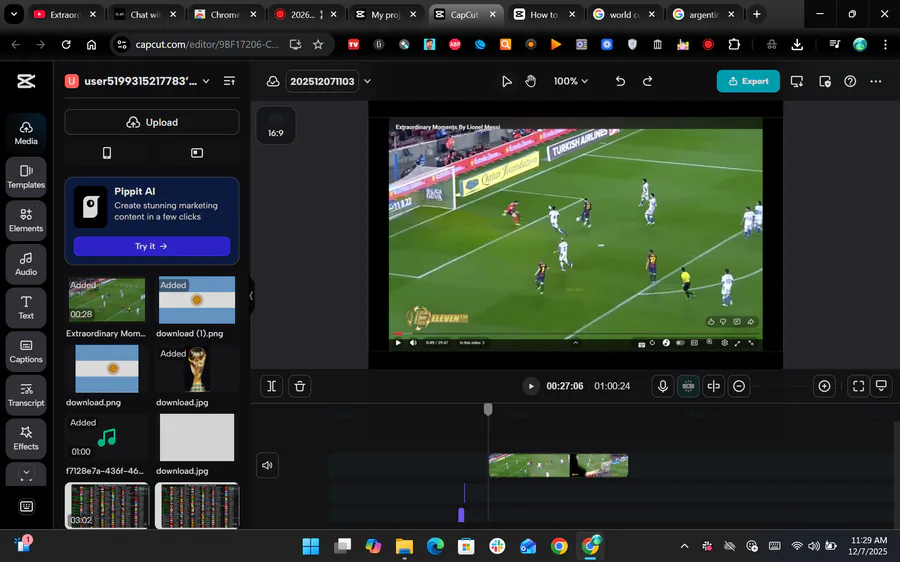900x562 pixels.
Task: Open the Effects panel
Action: 26,439
